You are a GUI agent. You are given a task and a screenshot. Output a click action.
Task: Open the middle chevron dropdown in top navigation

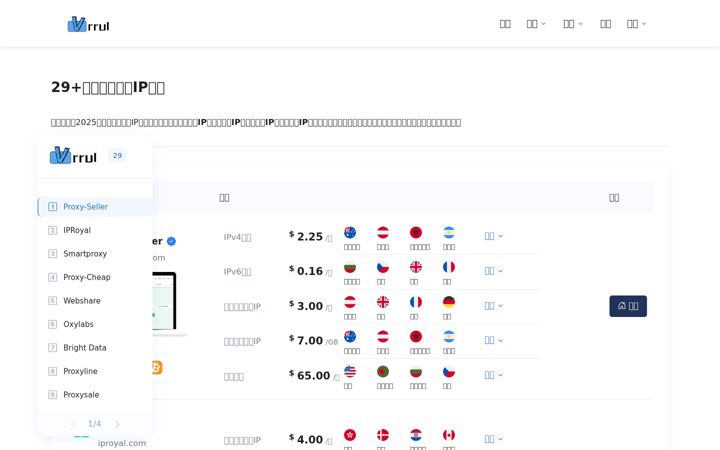point(573,24)
